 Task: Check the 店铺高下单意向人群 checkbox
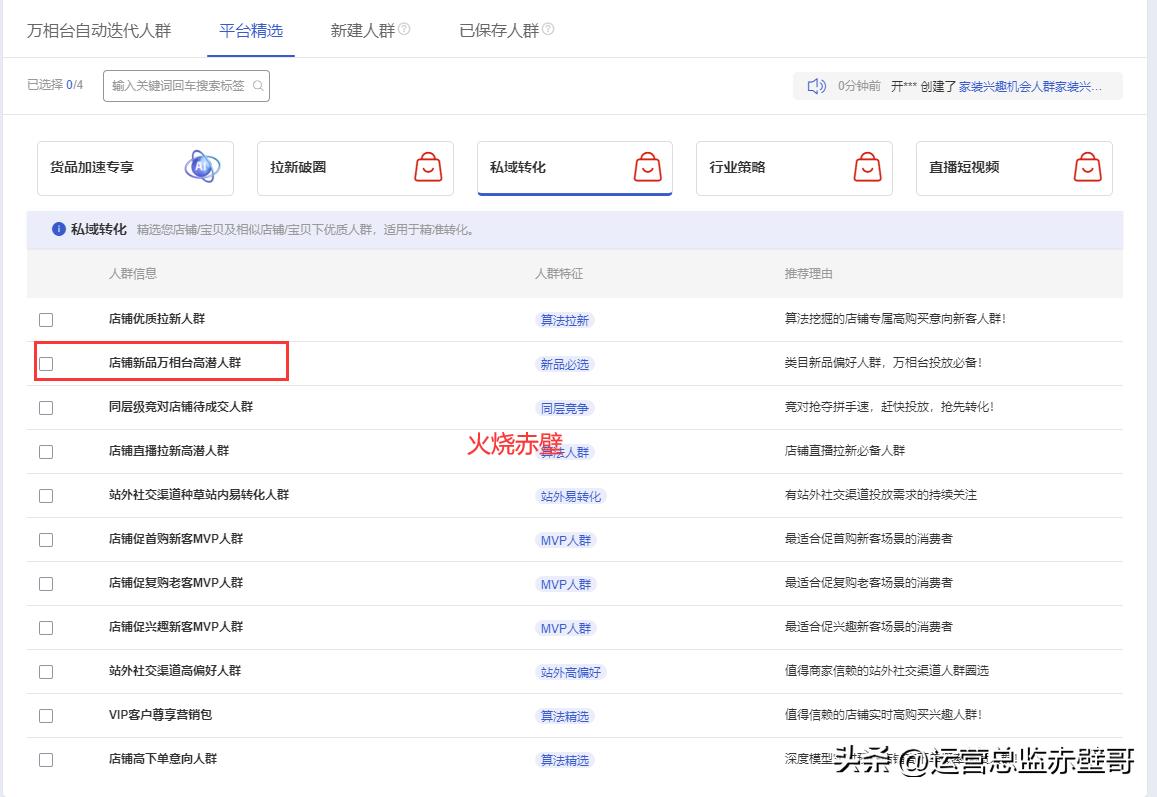pyautogui.click(x=45, y=760)
